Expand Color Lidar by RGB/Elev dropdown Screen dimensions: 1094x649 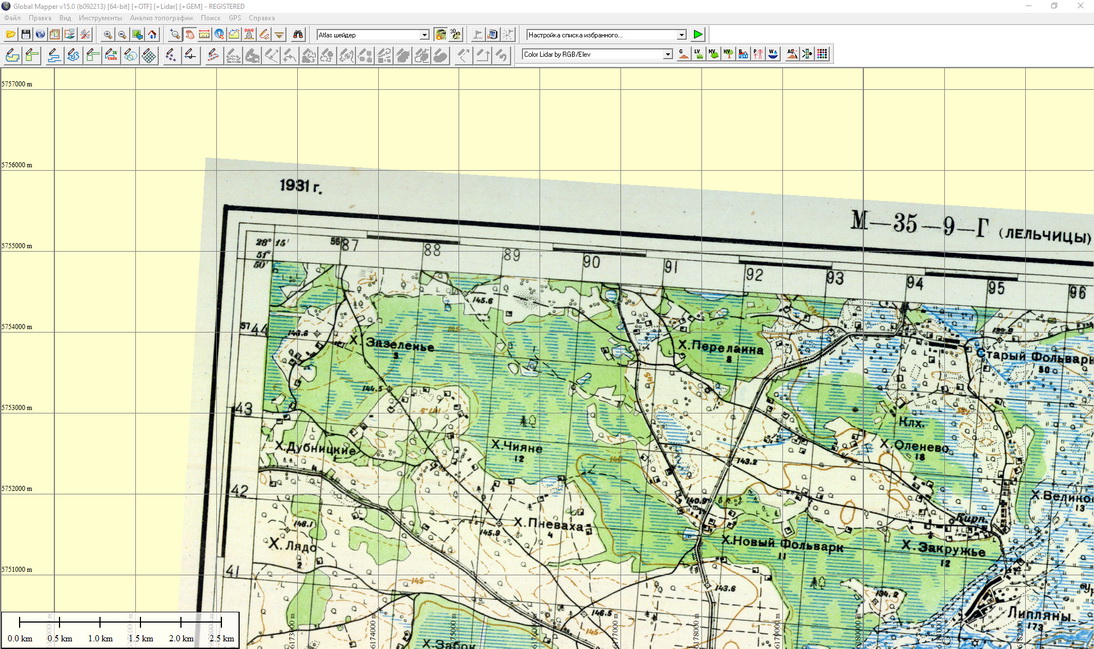coord(667,55)
